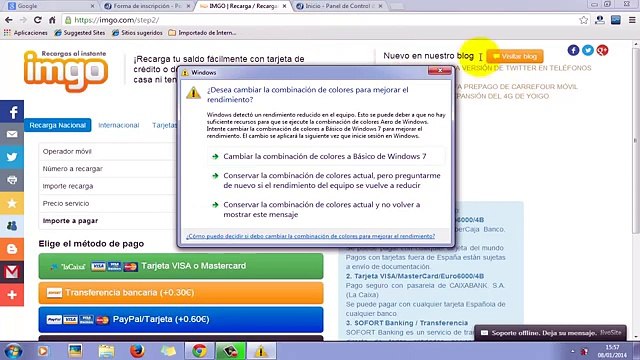Open the browser home page icon
This screenshot has height=360, width=640.
[x=52, y=20]
